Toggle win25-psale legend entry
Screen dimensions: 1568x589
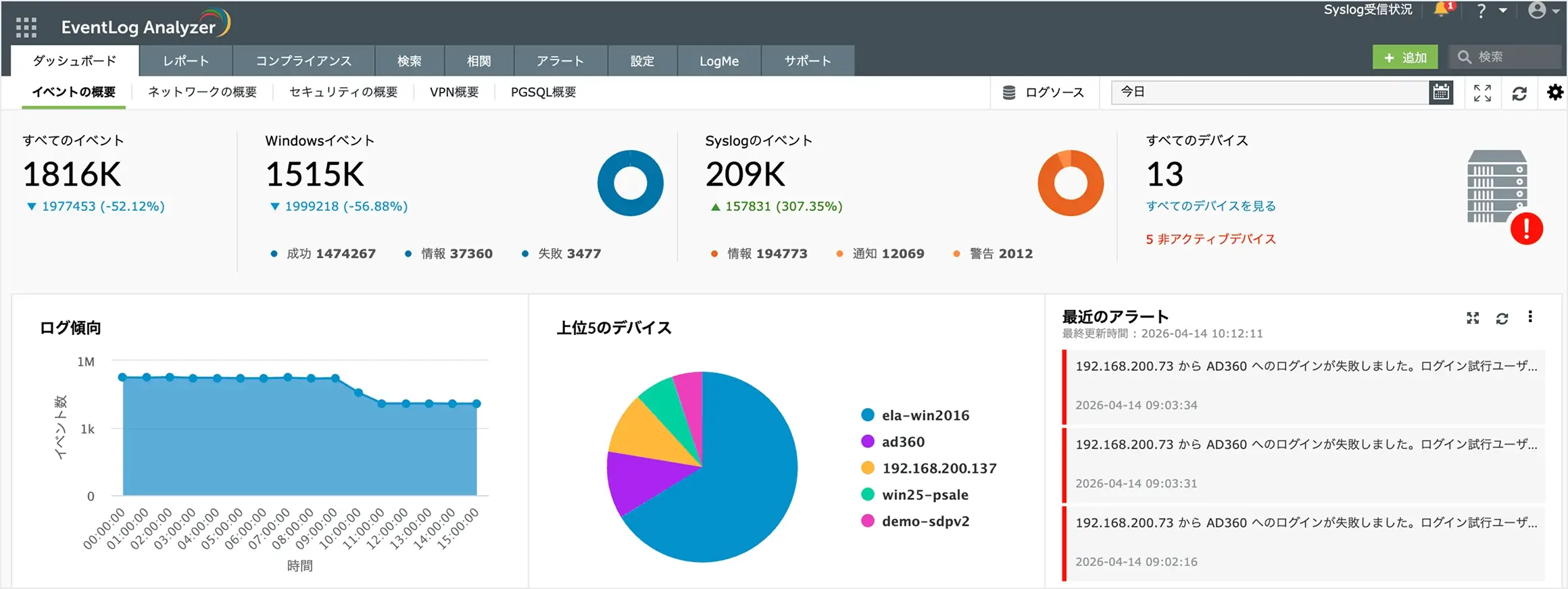(915, 494)
